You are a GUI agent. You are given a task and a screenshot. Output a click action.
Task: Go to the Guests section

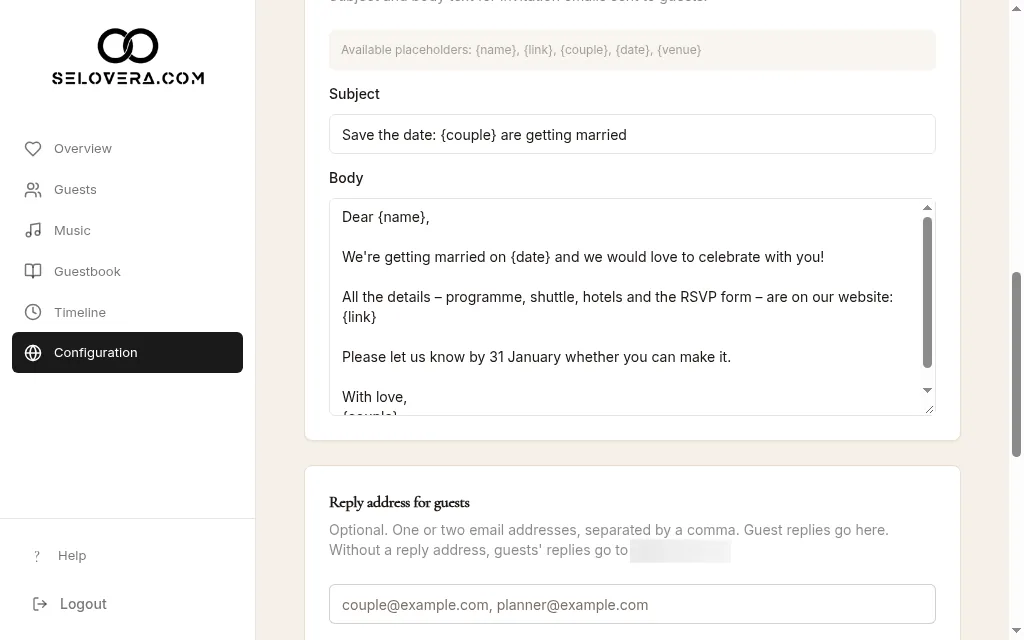click(x=127, y=190)
